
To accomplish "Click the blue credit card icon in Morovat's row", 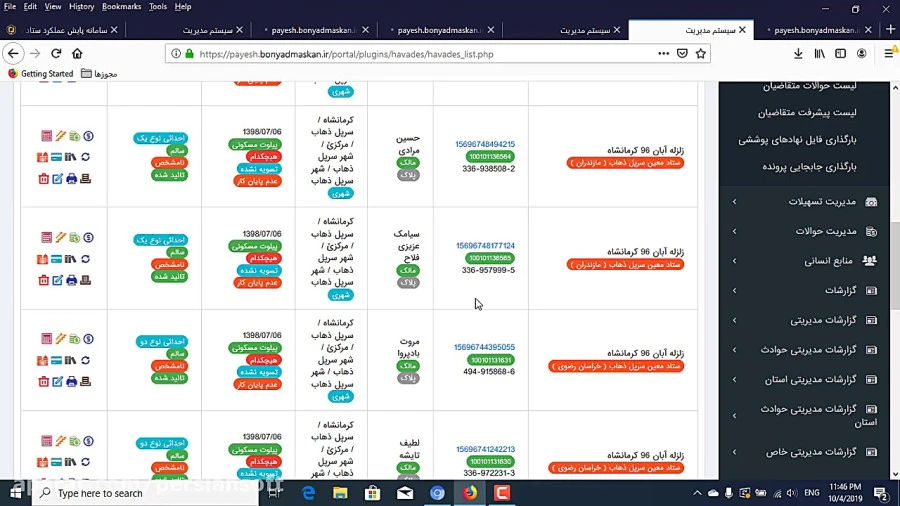I will click(57, 360).
